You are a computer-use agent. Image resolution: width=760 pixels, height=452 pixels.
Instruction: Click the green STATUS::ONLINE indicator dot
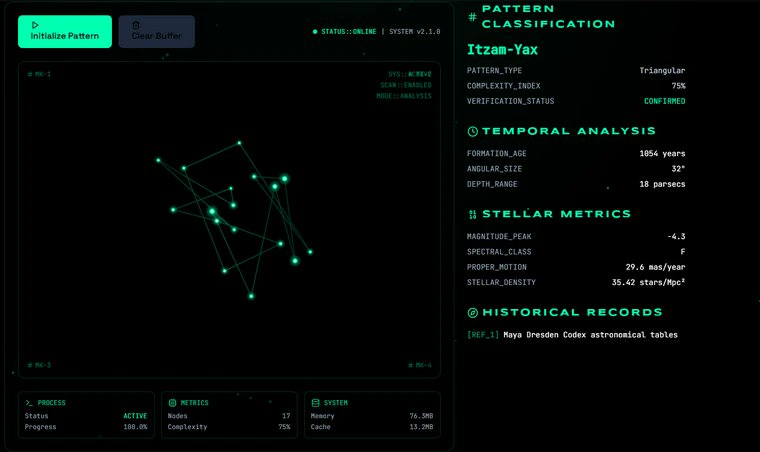click(x=315, y=31)
